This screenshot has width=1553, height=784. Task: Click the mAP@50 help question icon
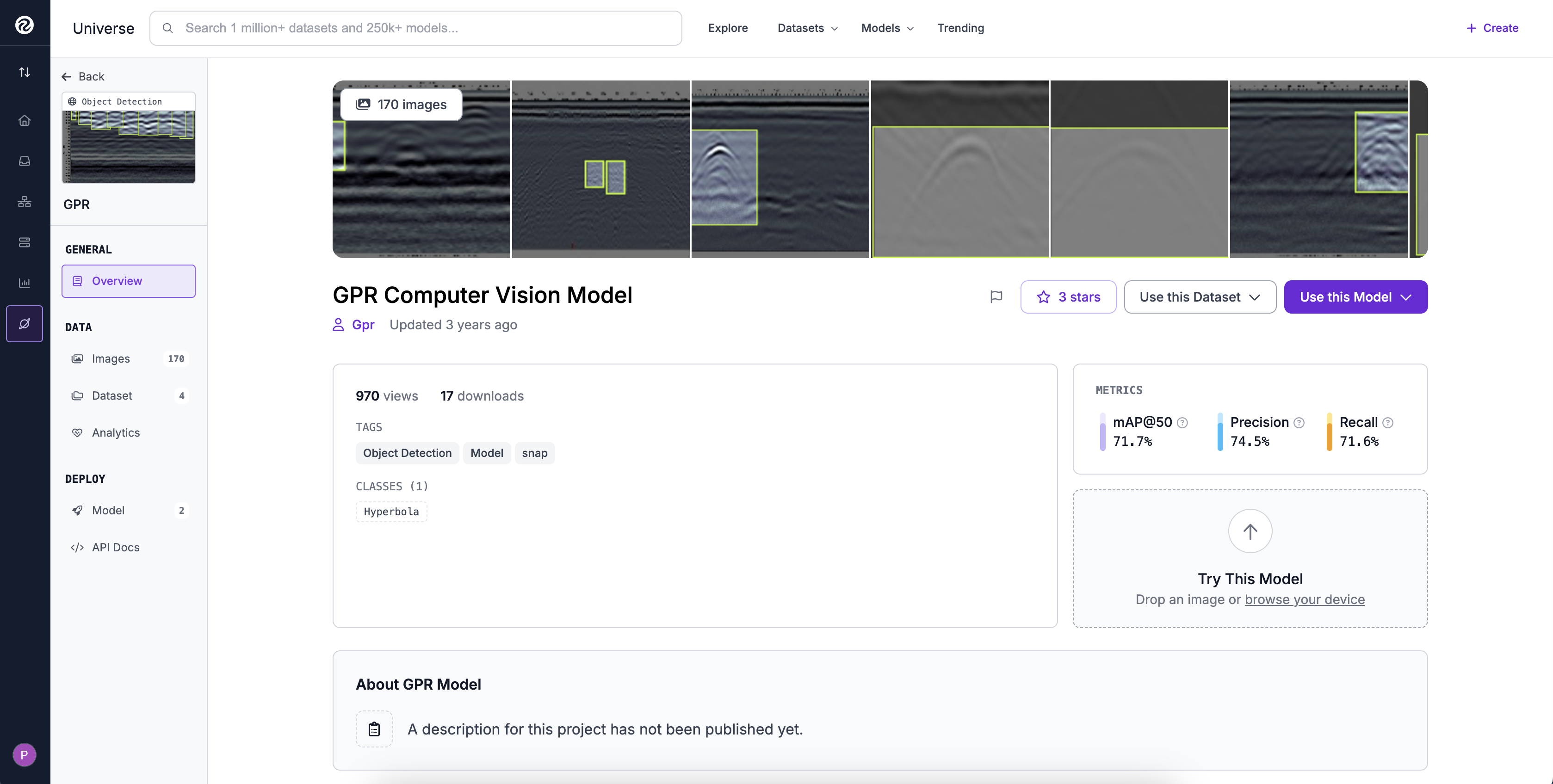click(1182, 422)
